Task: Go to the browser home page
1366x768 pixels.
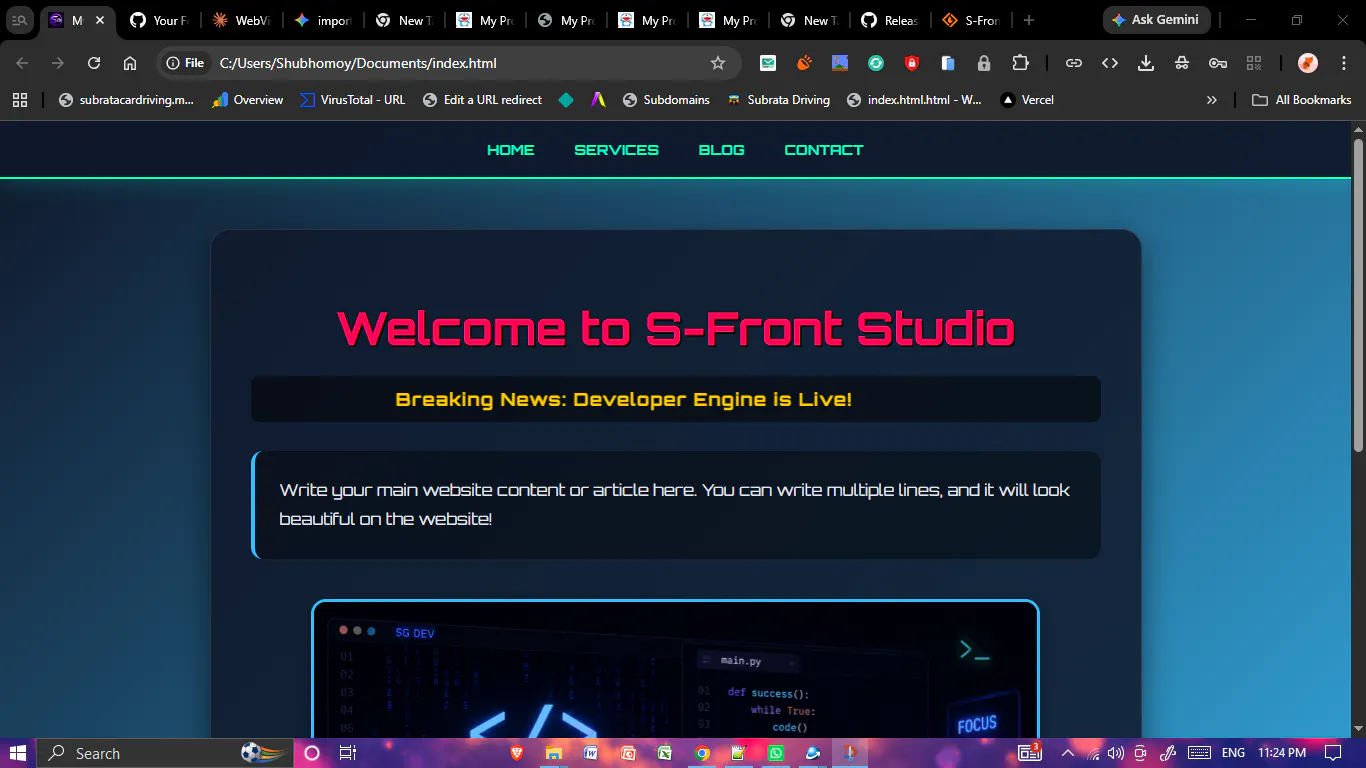Action: (x=130, y=63)
